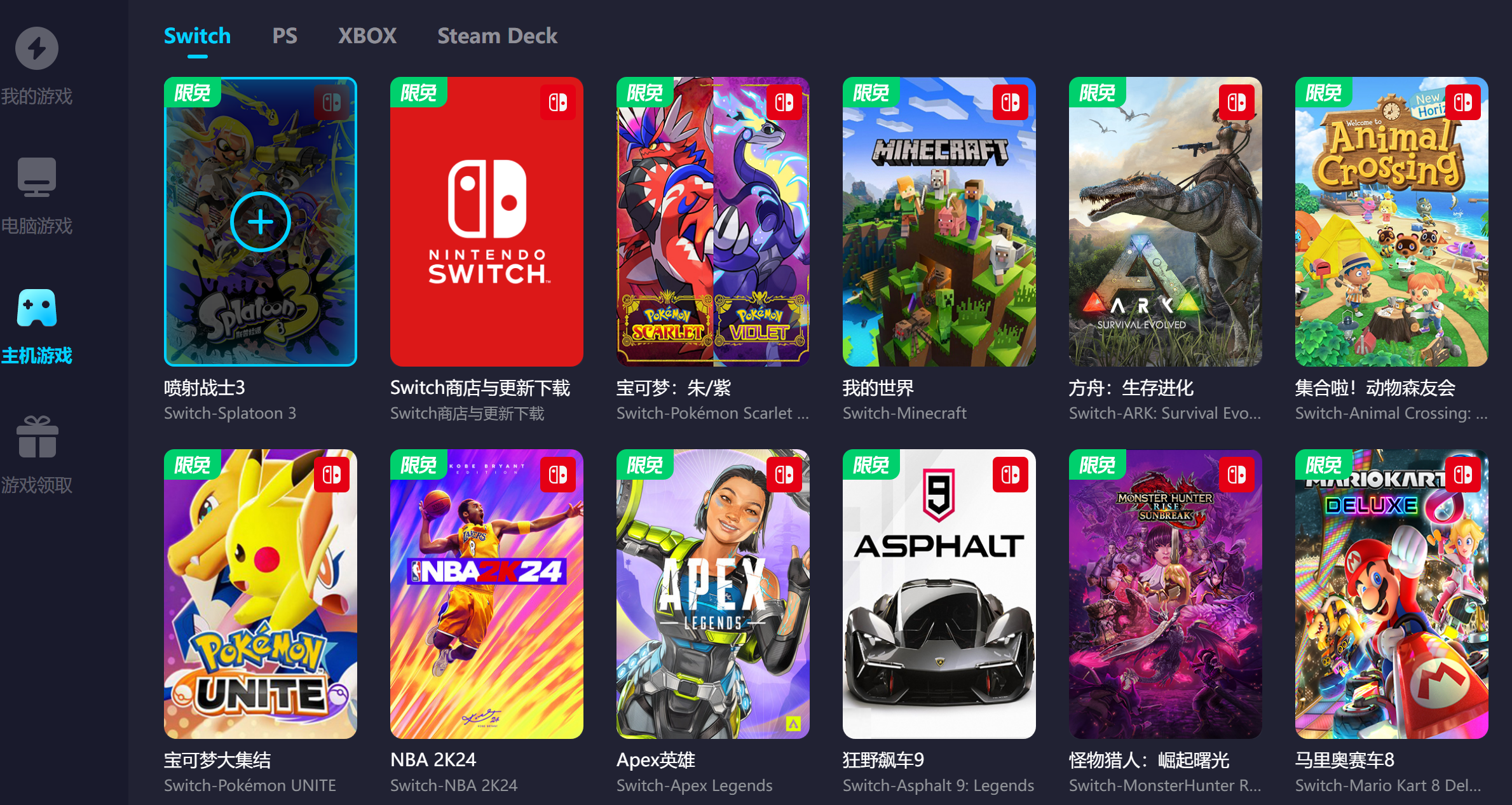Click the free-limited tag on Apex Legends cover
The image size is (1512, 805).
pyautogui.click(x=644, y=464)
